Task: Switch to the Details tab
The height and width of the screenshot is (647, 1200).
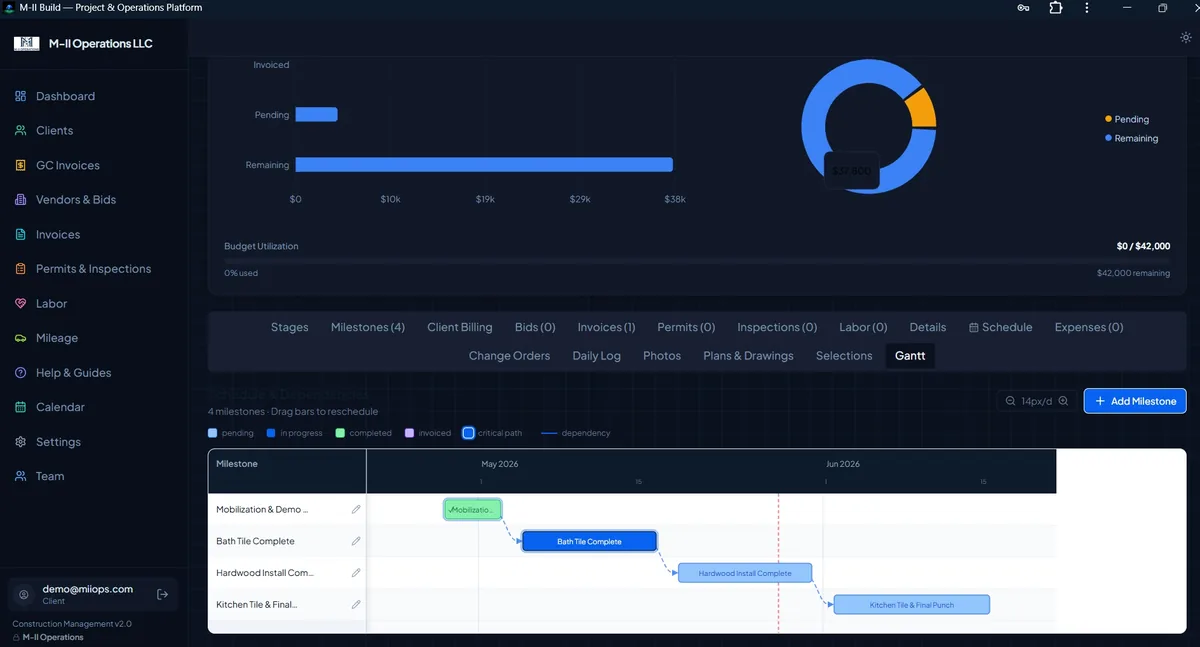Action: [928, 327]
